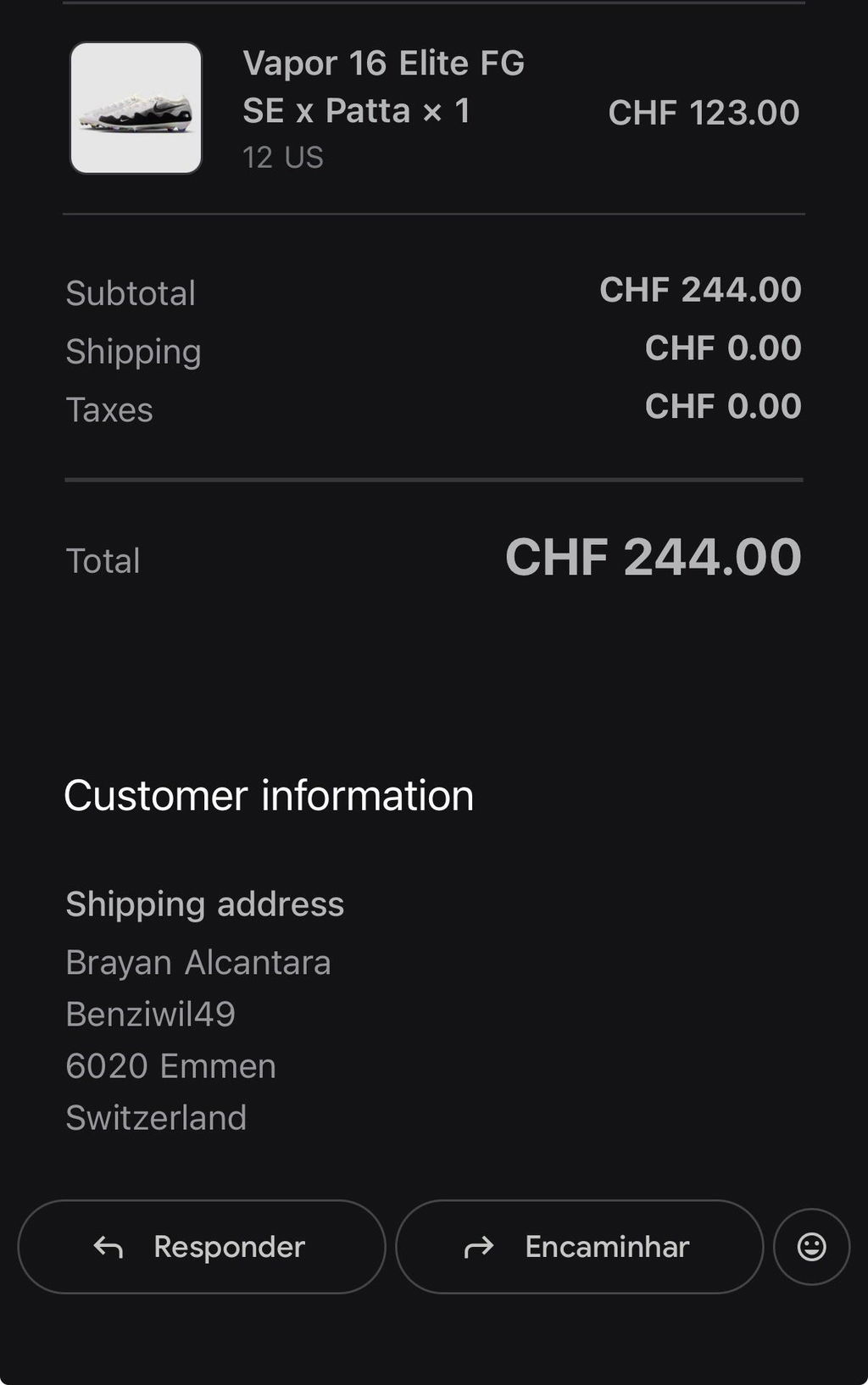Select the 12 US size text
Viewport: 868px width, 1385px height.
click(x=283, y=158)
